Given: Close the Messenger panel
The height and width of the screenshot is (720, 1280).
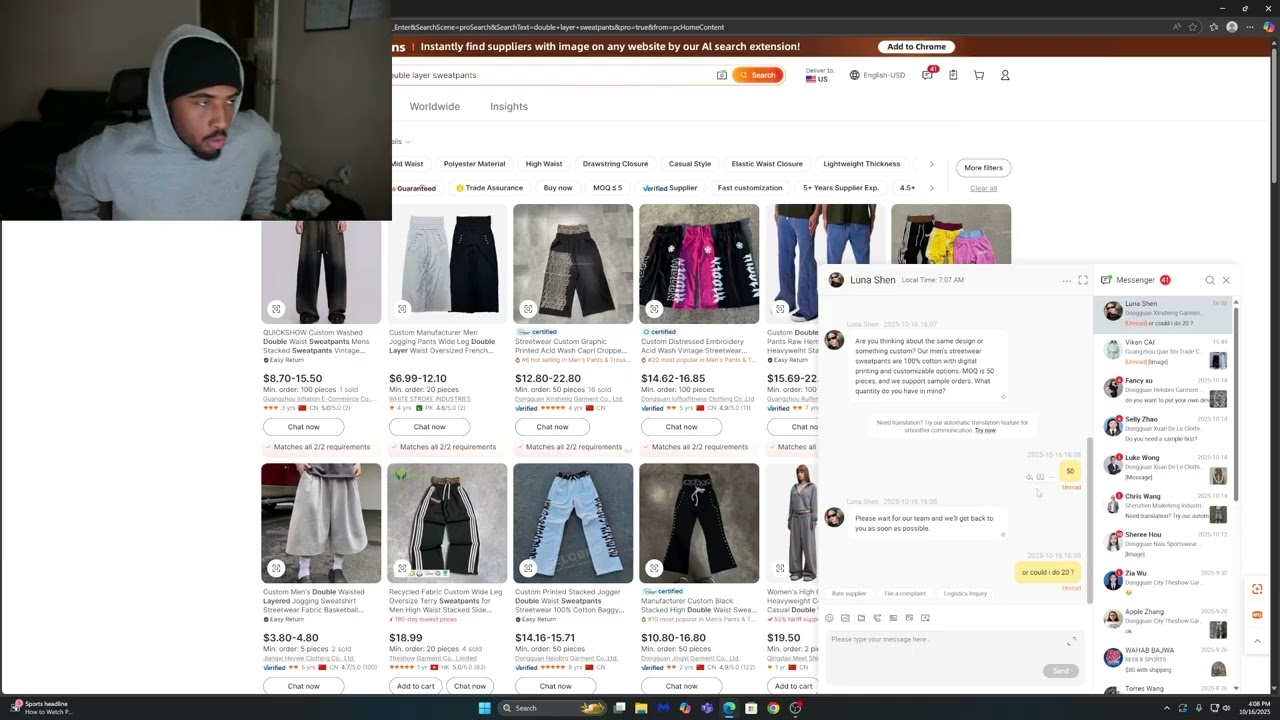Looking at the screenshot, I should 1226,280.
